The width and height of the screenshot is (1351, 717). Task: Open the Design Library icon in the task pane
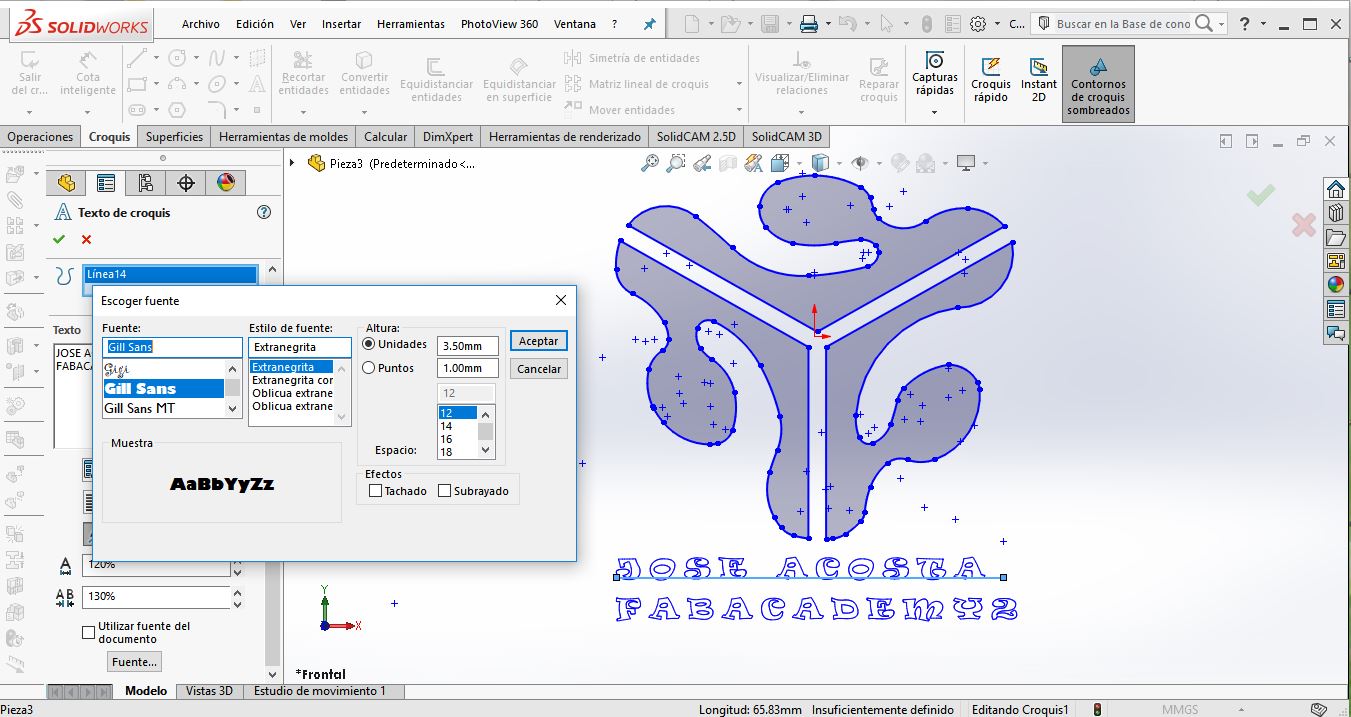click(x=1335, y=213)
